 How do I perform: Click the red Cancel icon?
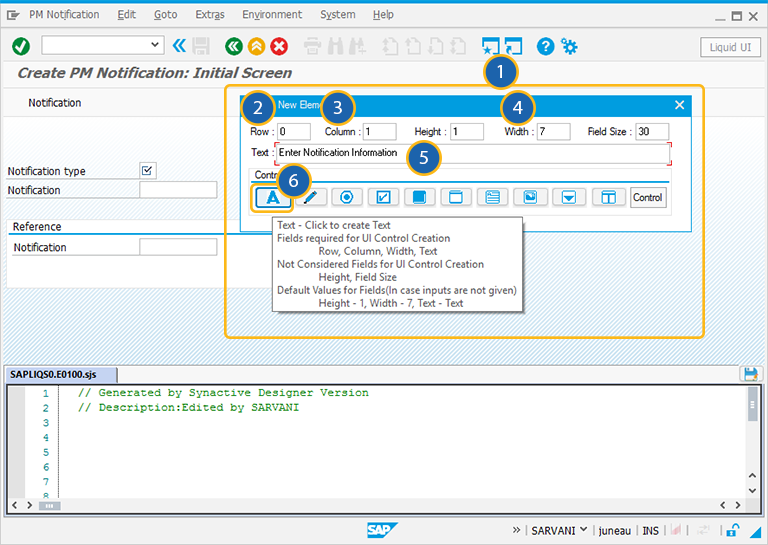pos(279,47)
